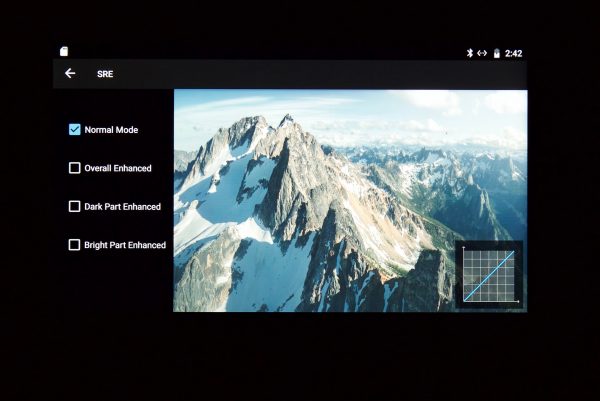Tick the Dark Part Enhanced checkbox
The width and height of the screenshot is (600, 401).
(74, 206)
